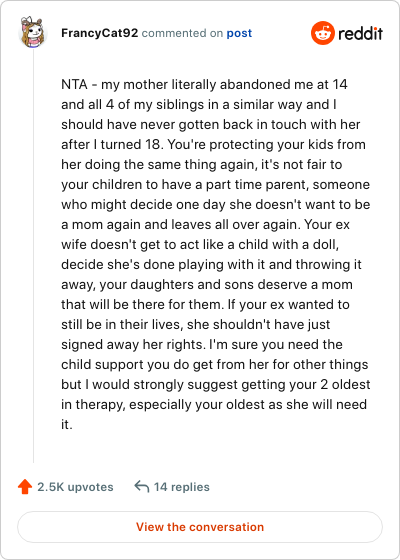This screenshot has height=560, width=400.
Task: Click the "14 replies" count
Action: [182, 487]
